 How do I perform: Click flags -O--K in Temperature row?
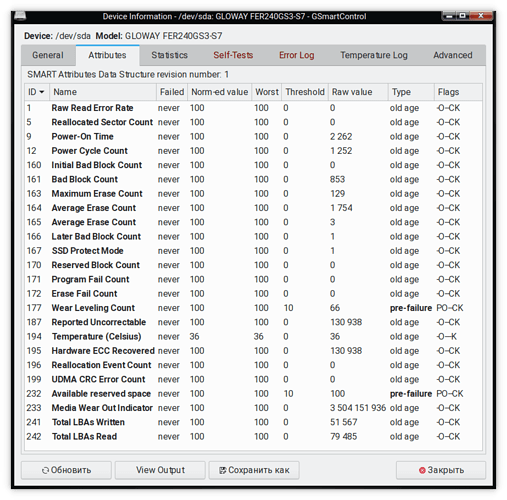[447, 337]
